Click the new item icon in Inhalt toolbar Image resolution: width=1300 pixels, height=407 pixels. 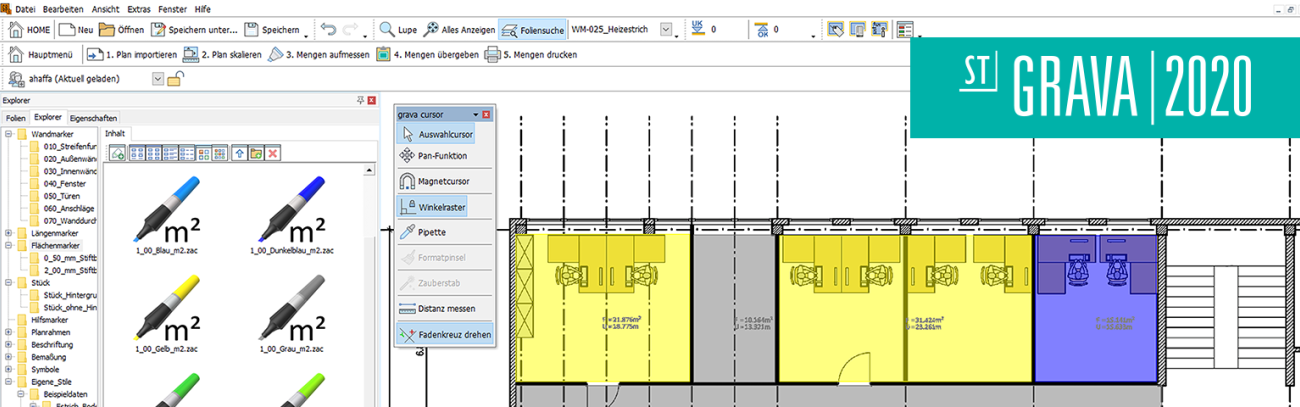pyautogui.click(x=117, y=153)
